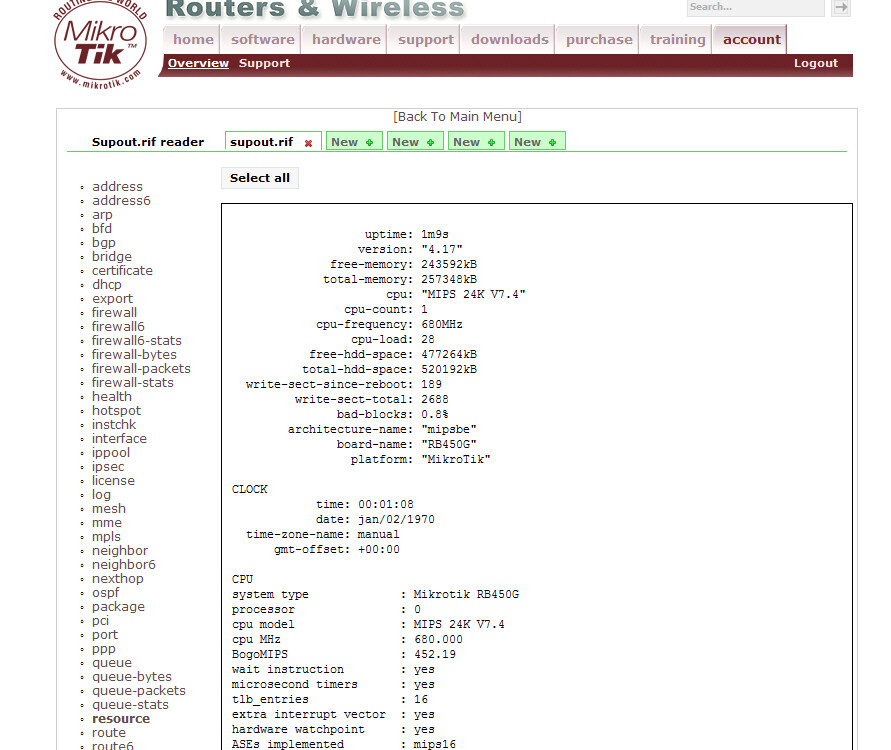Open the queue-bytes section
891x750 pixels.
coord(132,677)
